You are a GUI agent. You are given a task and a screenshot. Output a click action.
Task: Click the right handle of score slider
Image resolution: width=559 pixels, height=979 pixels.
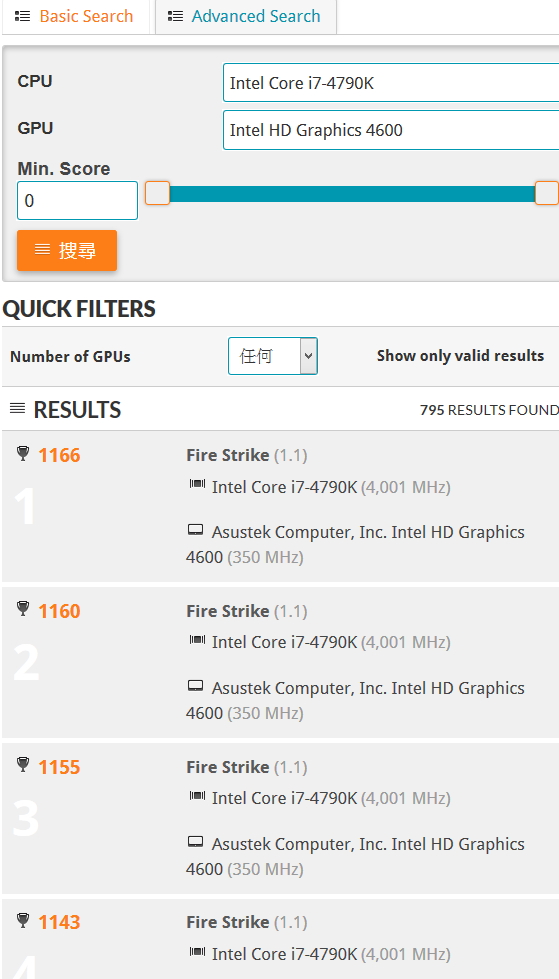point(547,194)
